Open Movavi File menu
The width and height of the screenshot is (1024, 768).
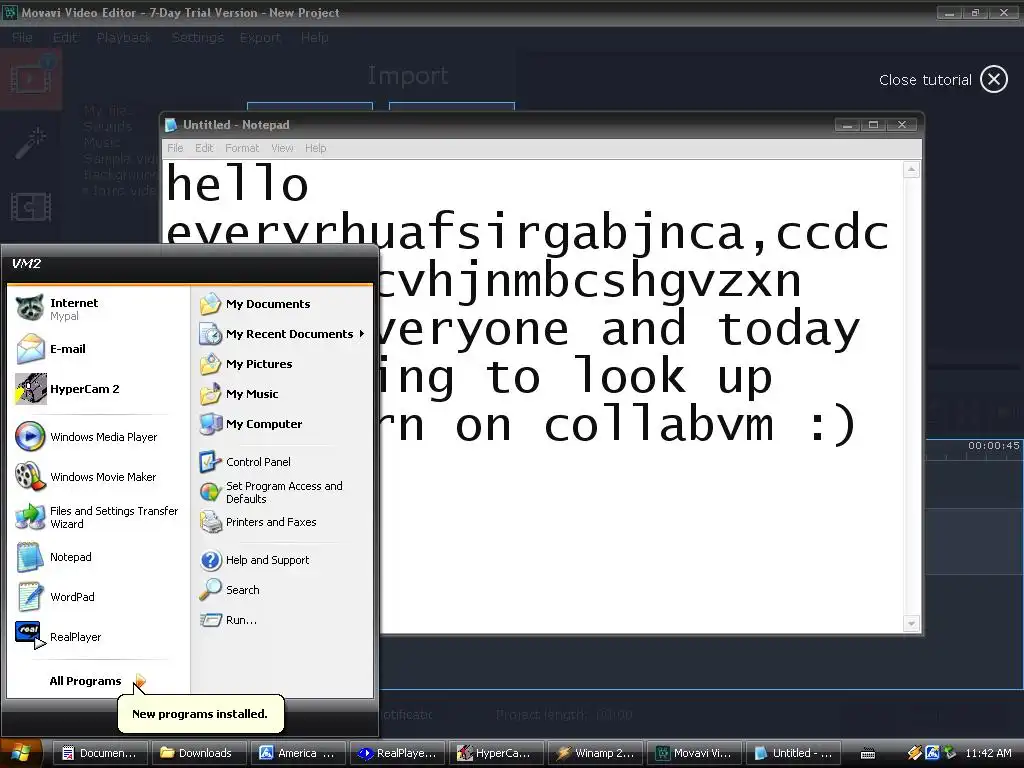(x=22, y=38)
